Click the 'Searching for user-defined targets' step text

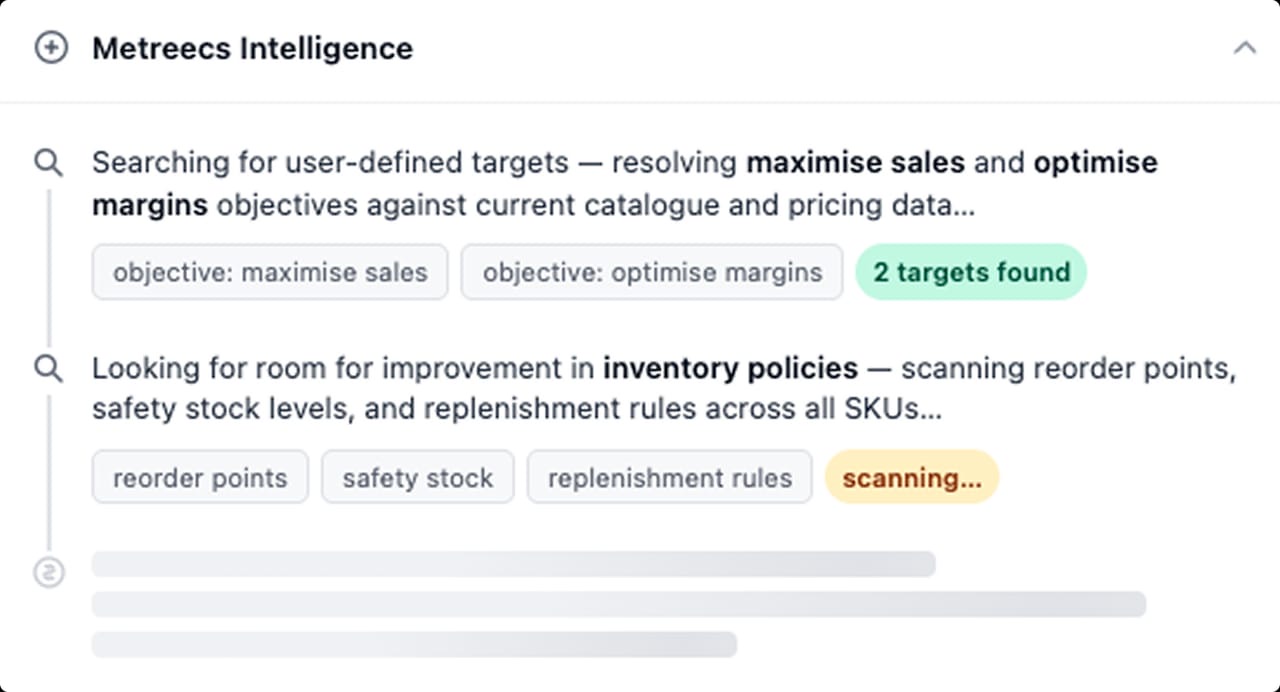pos(625,184)
